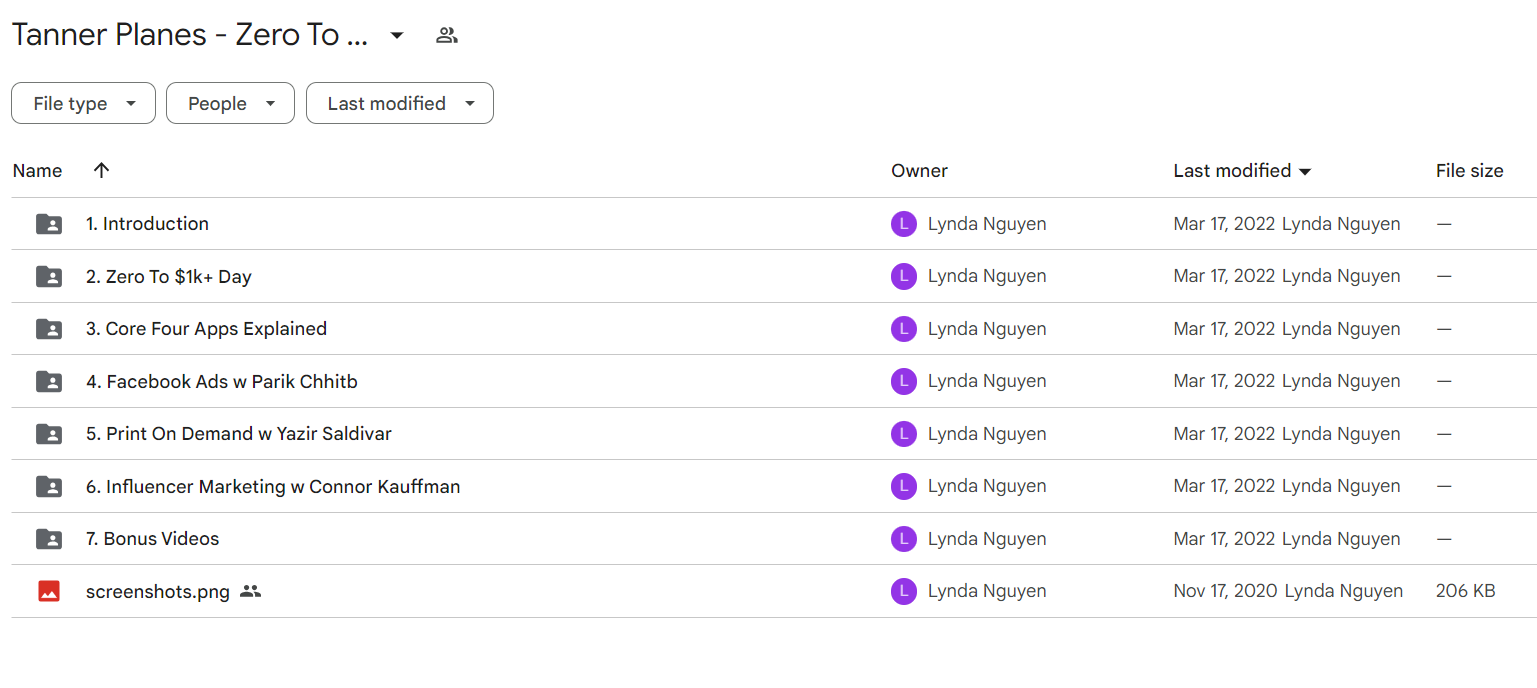Sort by the Name column header
Screen dimensions: 1537x688
(x=38, y=171)
